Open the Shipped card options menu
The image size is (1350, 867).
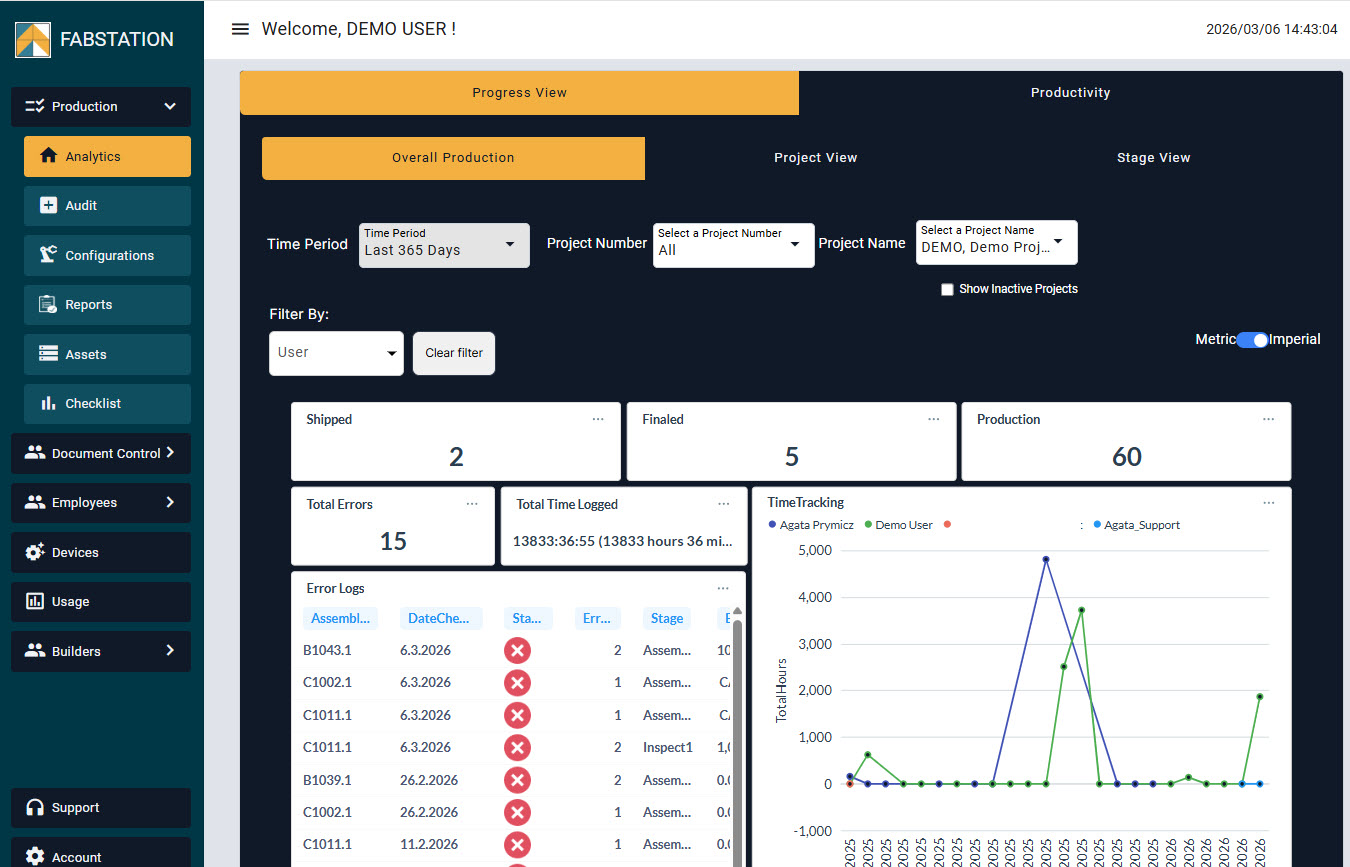click(x=598, y=420)
